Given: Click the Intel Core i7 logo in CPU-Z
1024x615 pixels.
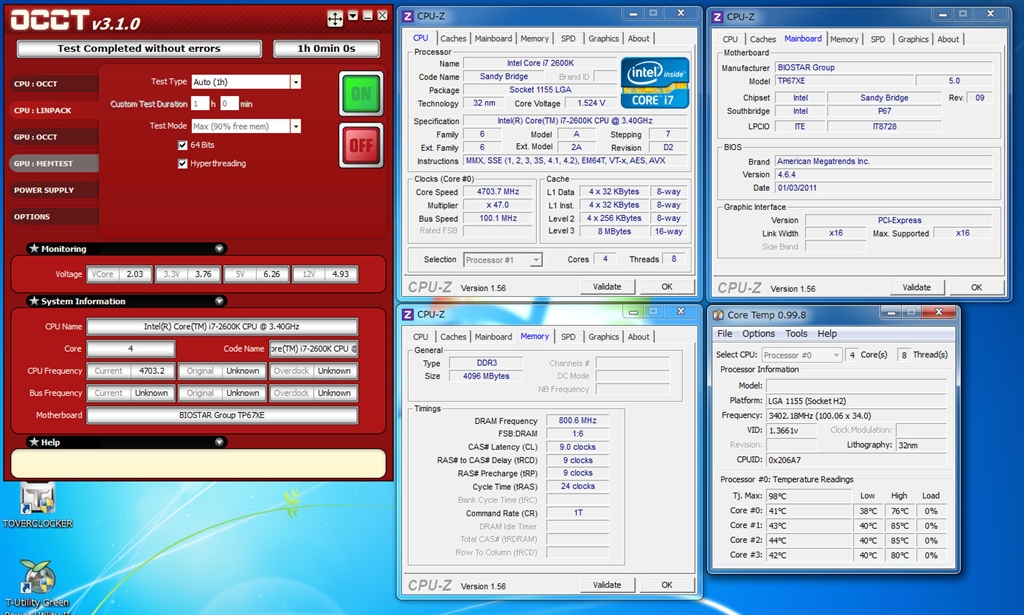Looking at the screenshot, I should coord(654,83).
